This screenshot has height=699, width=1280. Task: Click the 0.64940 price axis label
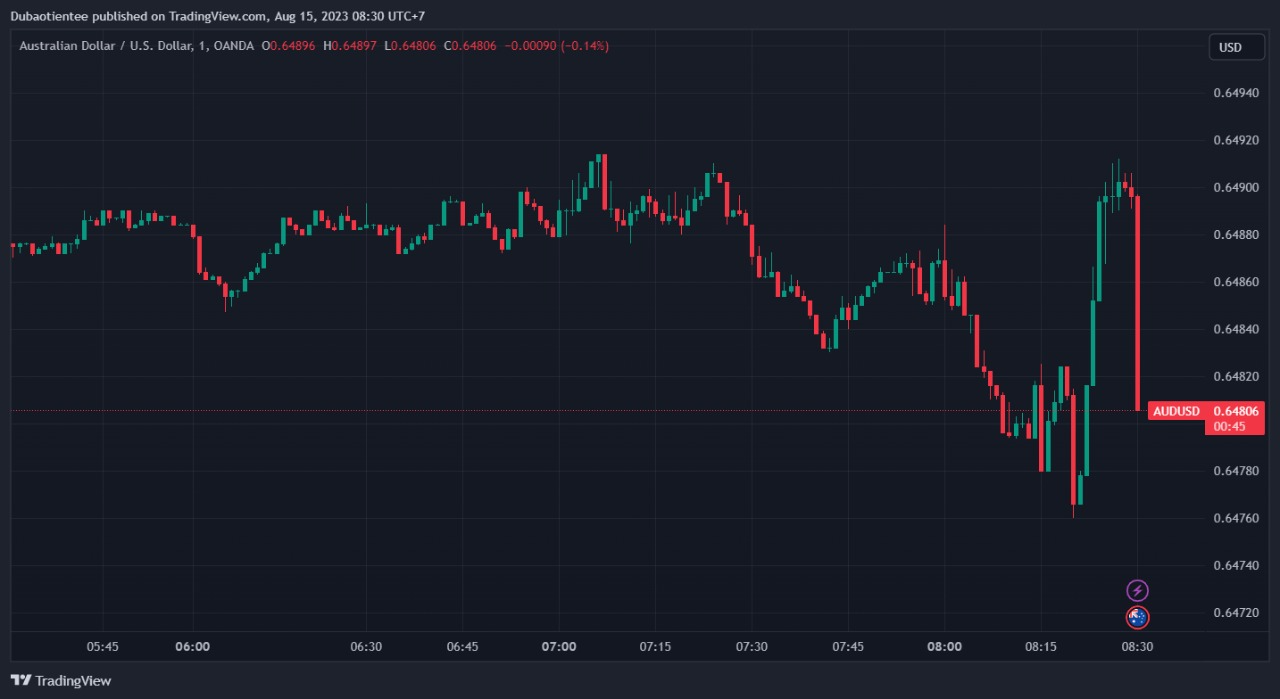point(1235,93)
